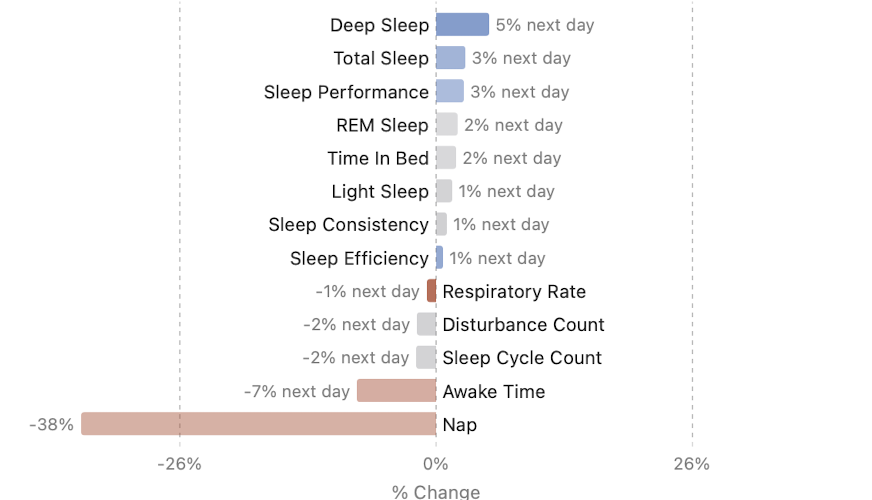Viewport: 872px width, 500px height.
Task: Click the "% Change" axis title
Action: coord(436,491)
